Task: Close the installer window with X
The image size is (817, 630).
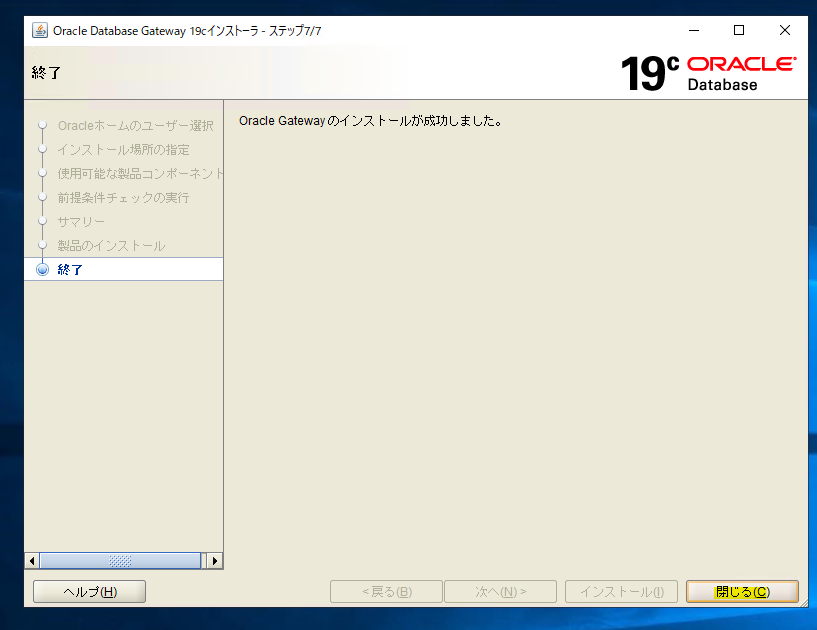Action: coord(785,30)
